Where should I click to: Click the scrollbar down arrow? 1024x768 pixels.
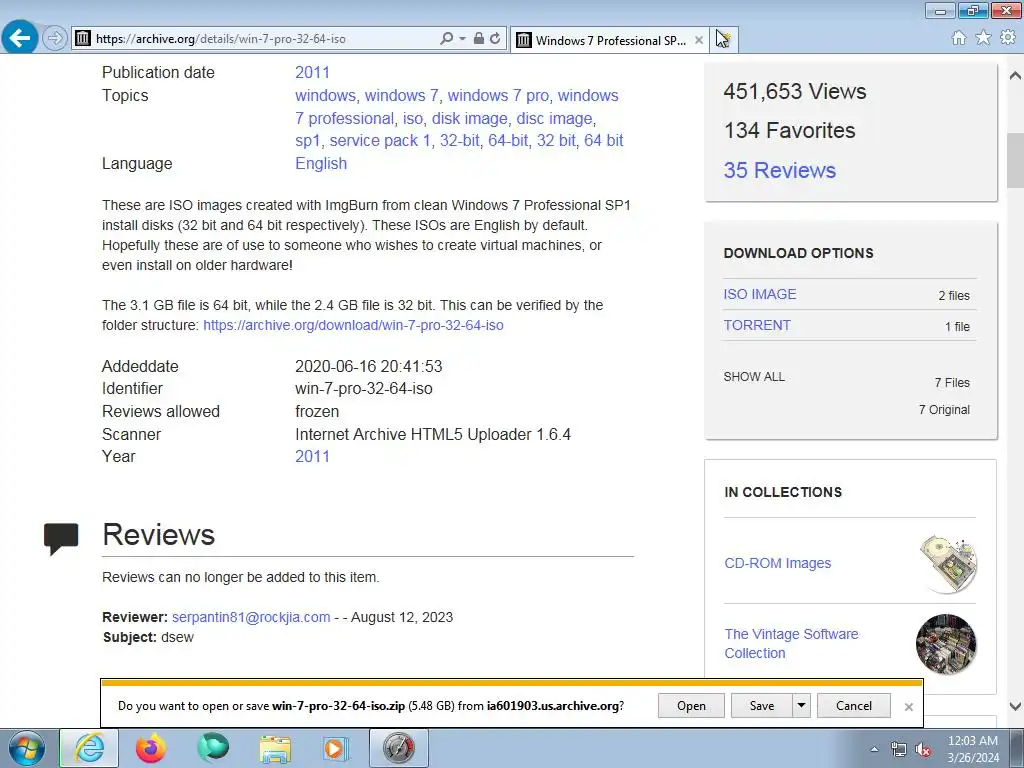click(1015, 706)
